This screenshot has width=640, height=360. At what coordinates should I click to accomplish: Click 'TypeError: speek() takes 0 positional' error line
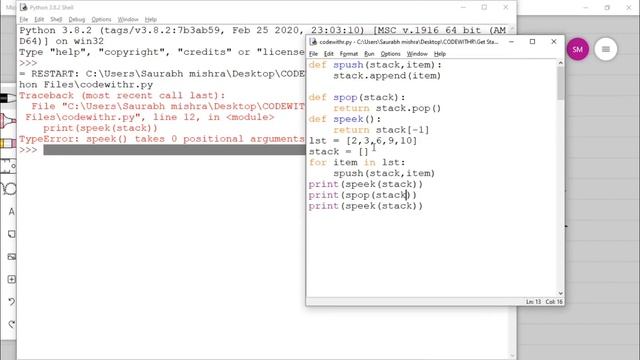[x=162, y=139]
